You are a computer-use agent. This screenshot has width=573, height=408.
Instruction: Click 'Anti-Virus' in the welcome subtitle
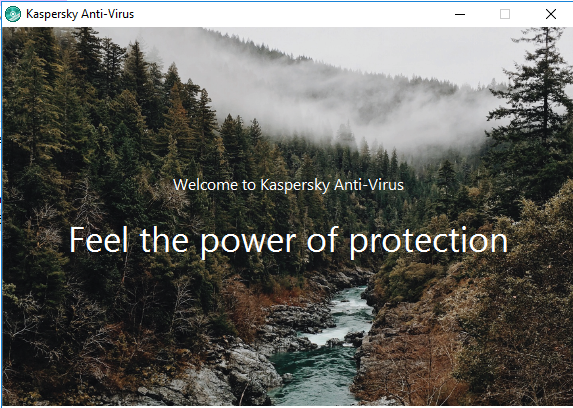coord(369,185)
